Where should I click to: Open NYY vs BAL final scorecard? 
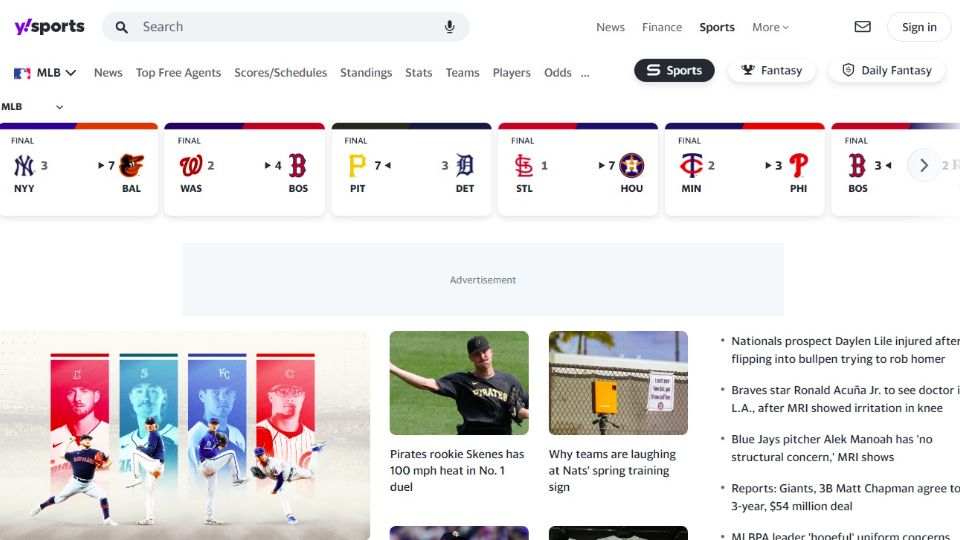(x=78, y=170)
